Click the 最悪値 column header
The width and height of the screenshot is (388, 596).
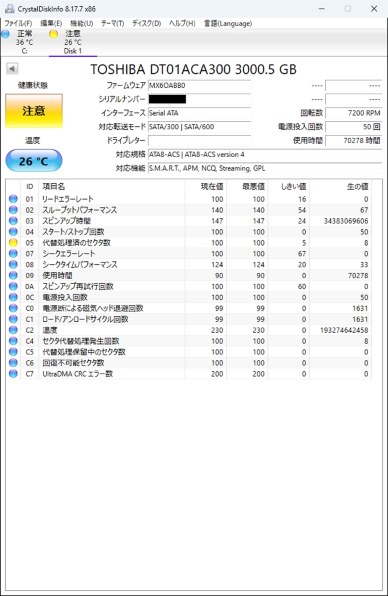pyautogui.click(x=247, y=187)
